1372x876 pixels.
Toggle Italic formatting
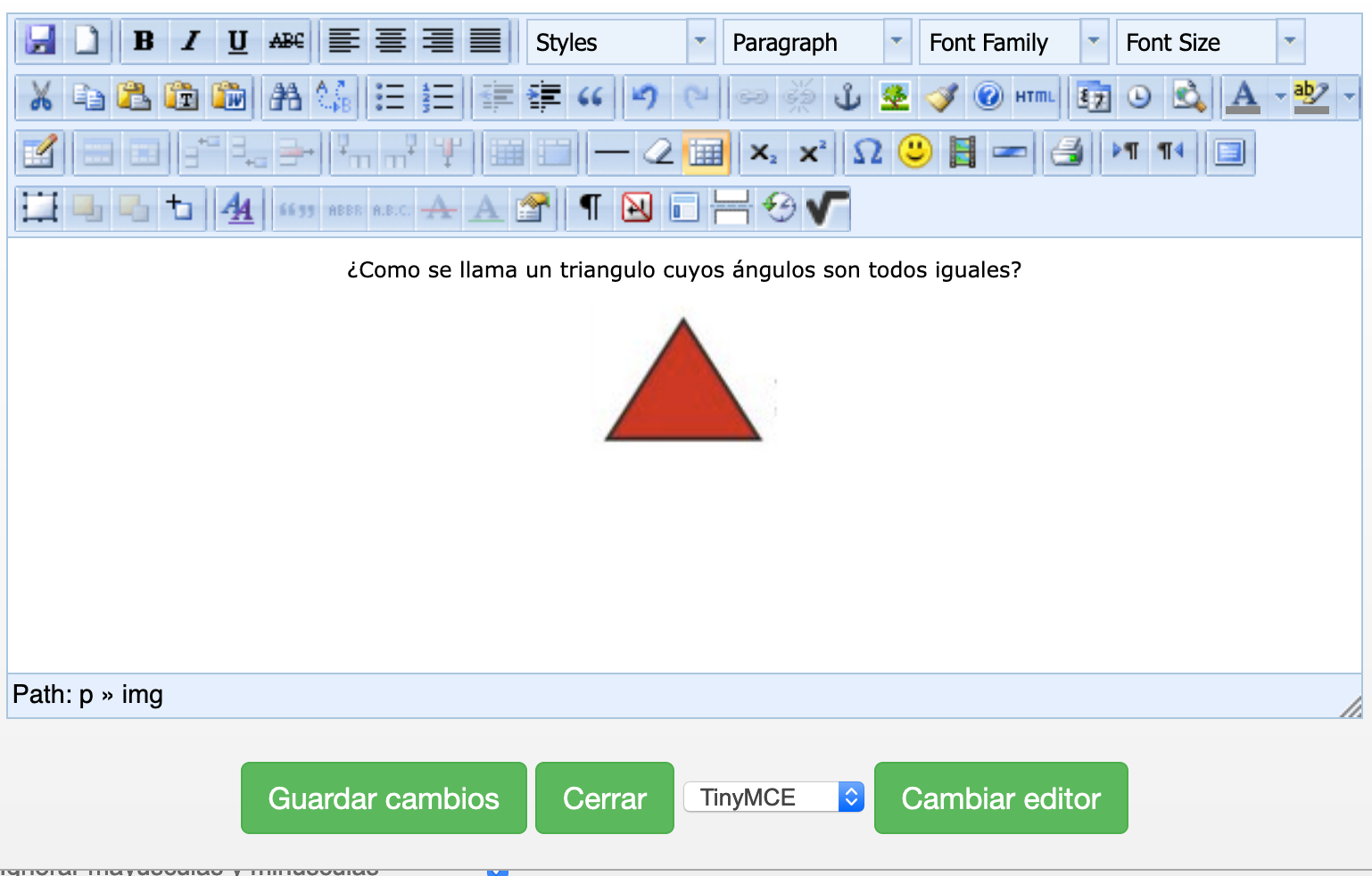[x=190, y=41]
